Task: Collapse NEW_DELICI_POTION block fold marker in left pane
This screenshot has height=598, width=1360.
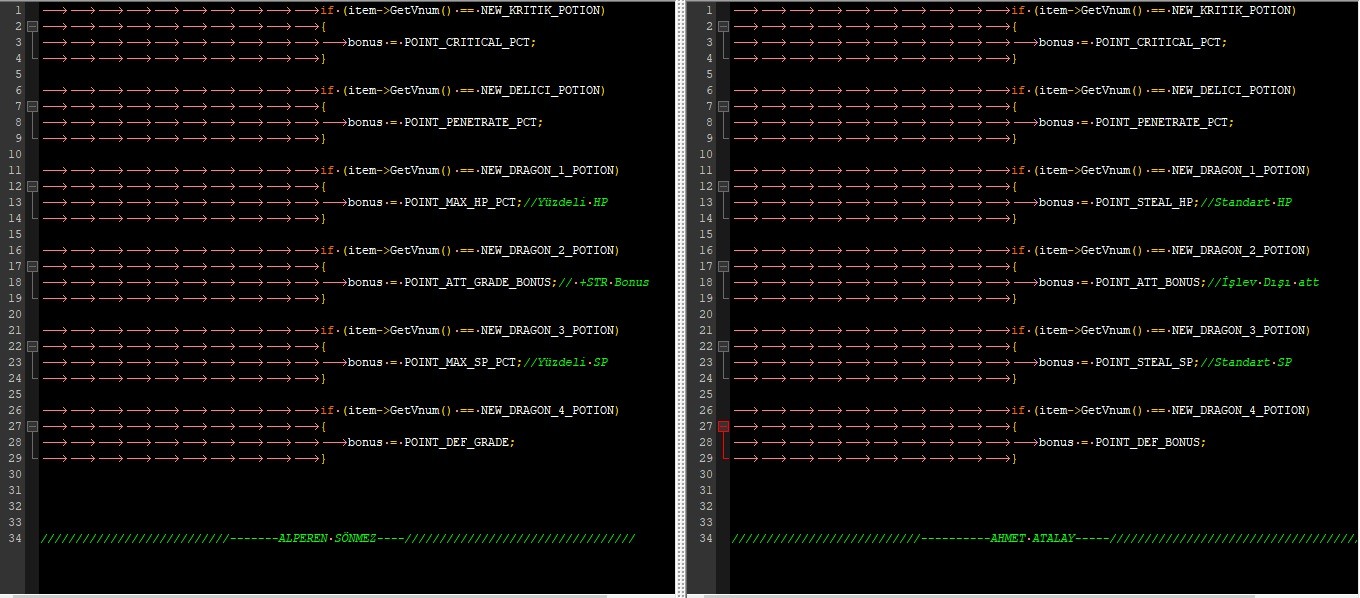Action: tap(32, 106)
